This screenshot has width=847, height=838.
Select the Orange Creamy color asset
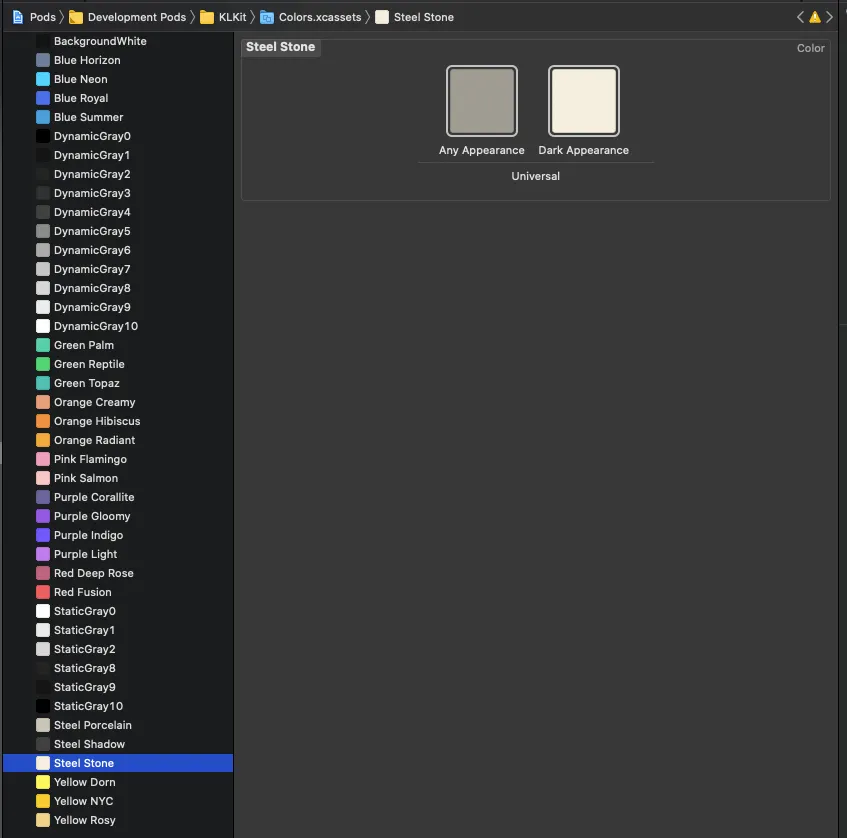118,402
